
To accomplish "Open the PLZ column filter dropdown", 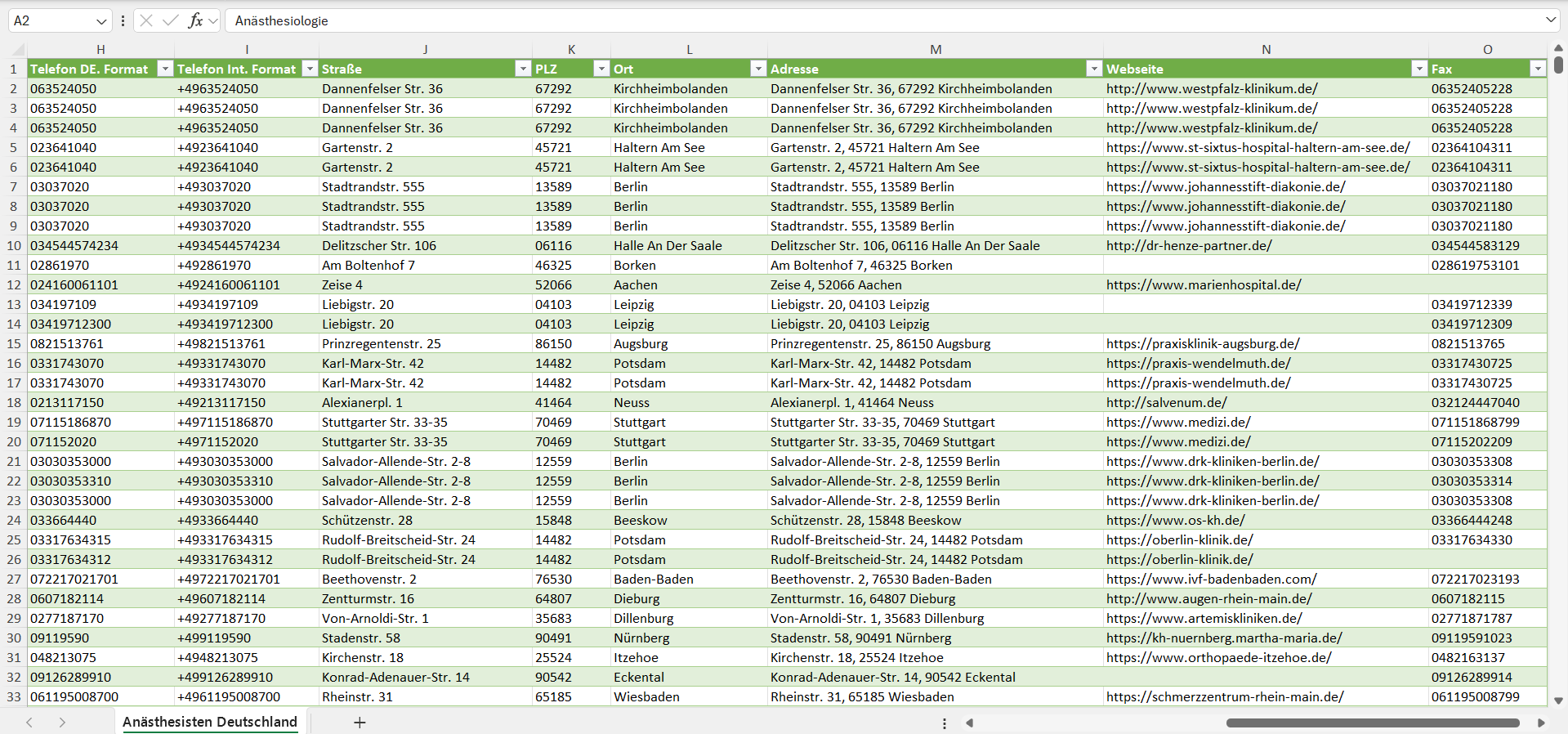I will (601, 69).
